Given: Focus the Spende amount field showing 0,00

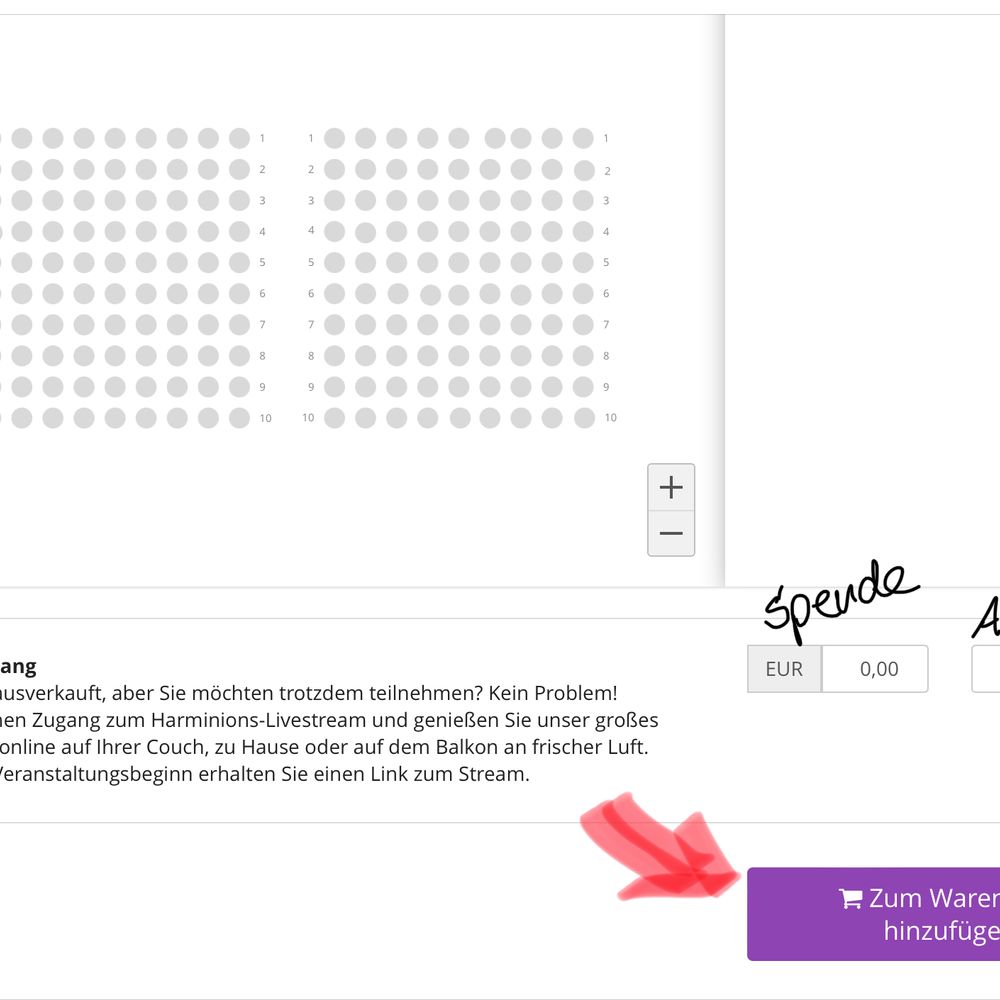Looking at the screenshot, I should (875, 668).
